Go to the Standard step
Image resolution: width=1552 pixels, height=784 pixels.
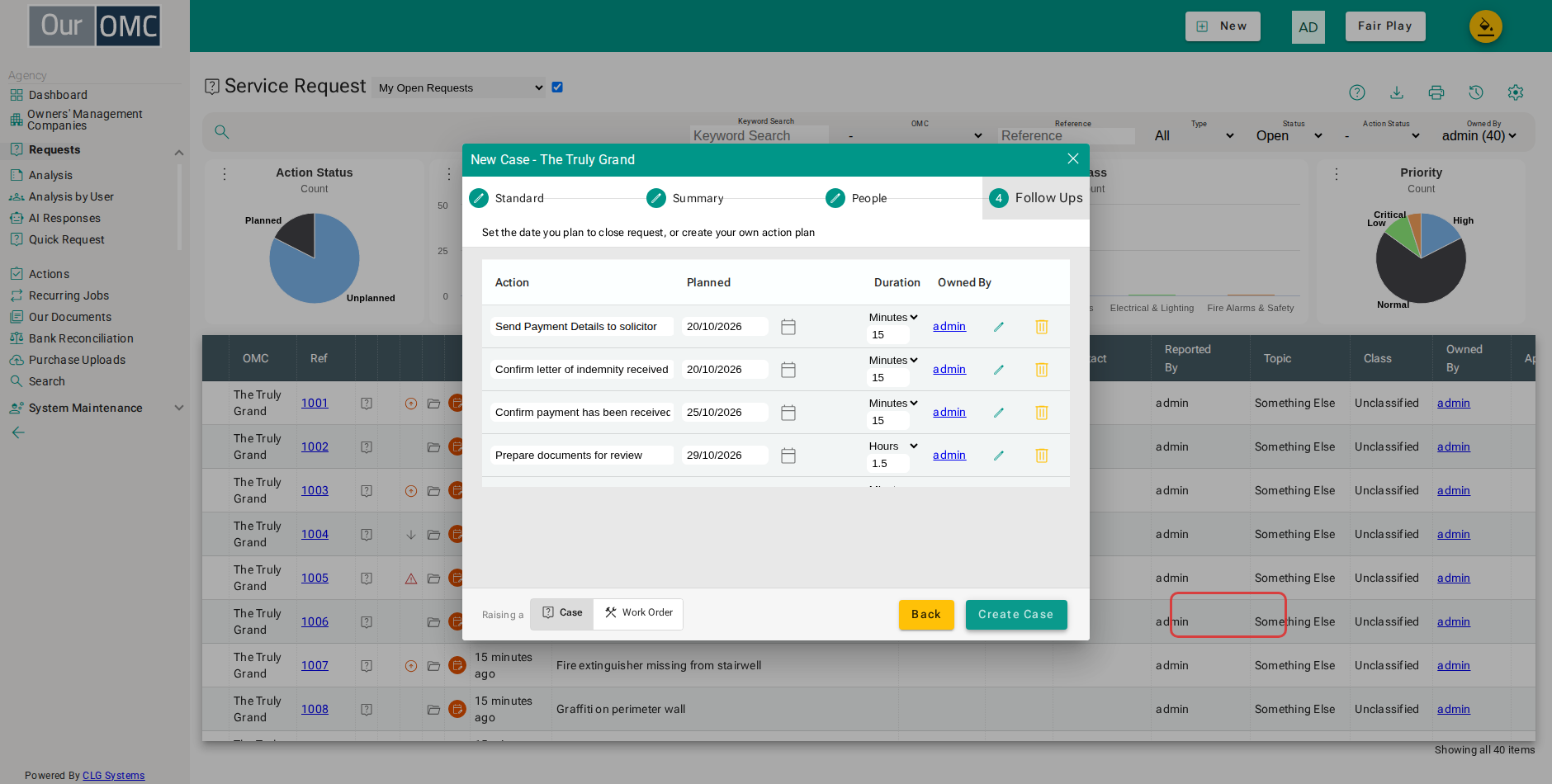[x=507, y=198]
